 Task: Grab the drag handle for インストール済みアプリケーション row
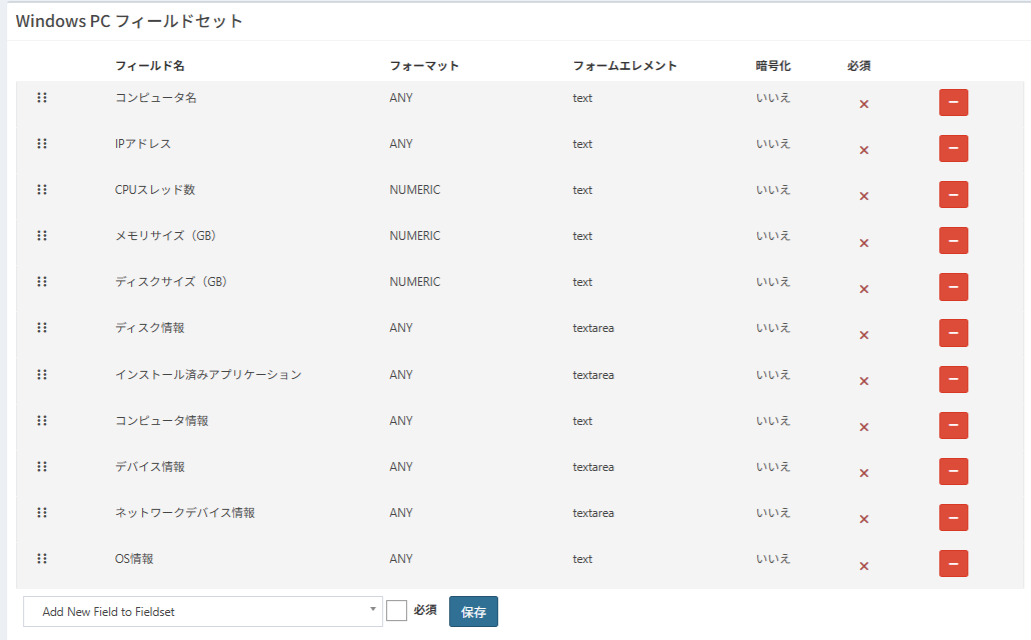click(42, 374)
